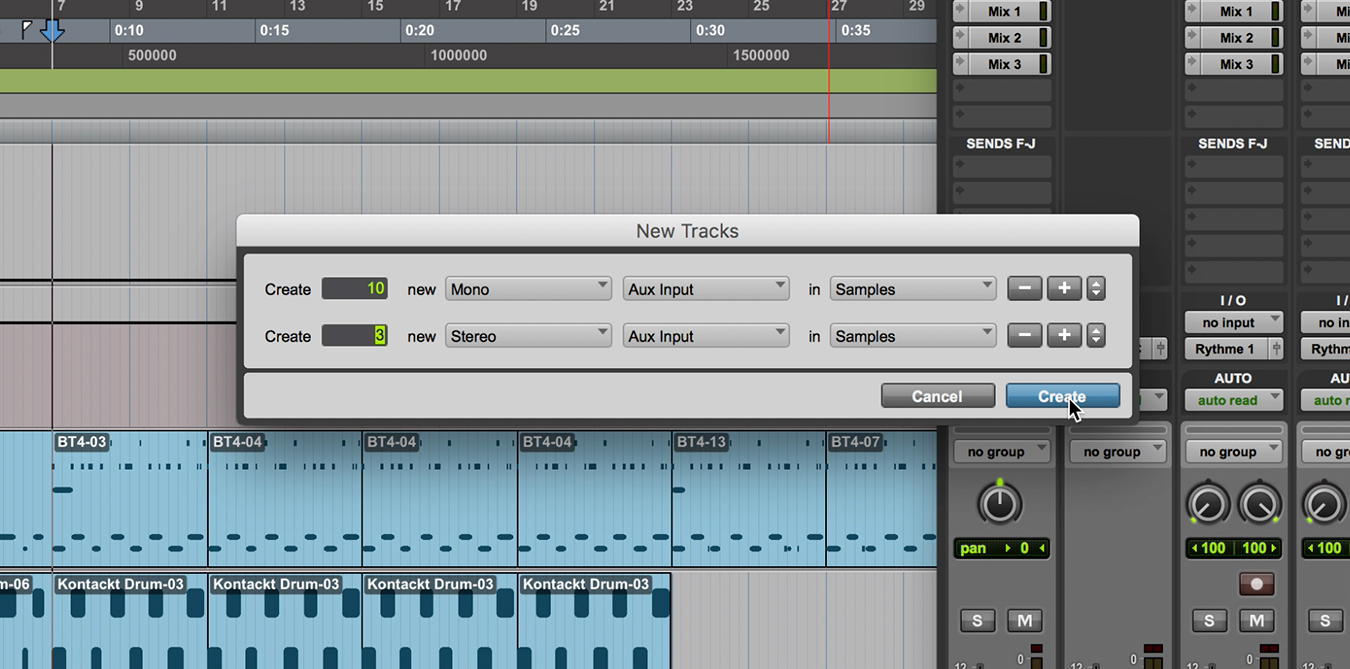Viewport: 1350px width, 669px height.
Task: Remove the Mono row with its minus button
Action: tap(1024, 289)
